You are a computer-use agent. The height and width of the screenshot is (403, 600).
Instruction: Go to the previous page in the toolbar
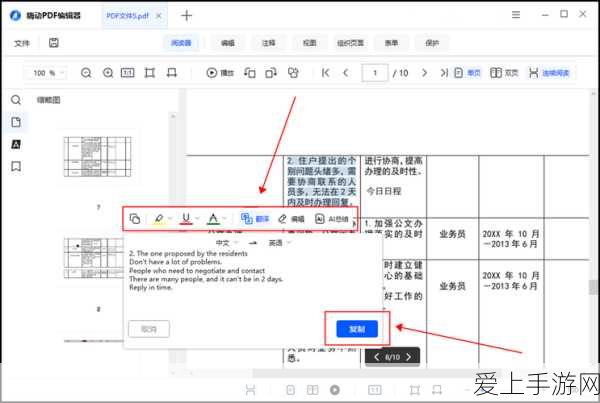coord(346,73)
